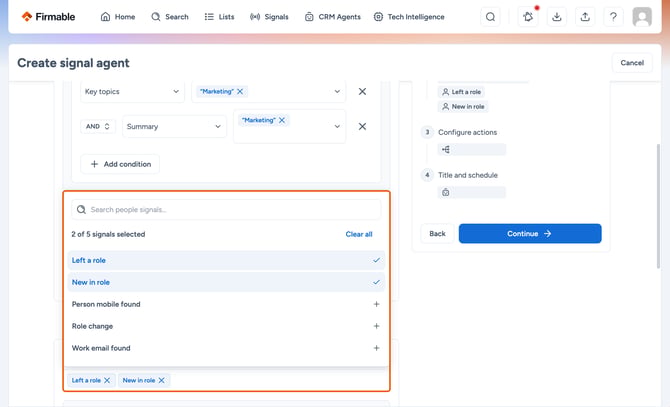Remove "Marketing" tag from Key topics row
The width and height of the screenshot is (670, 407).
240,91
